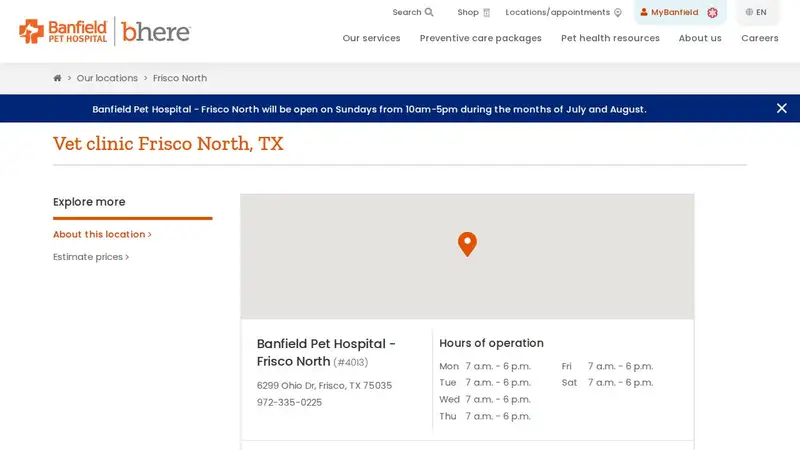Open the About us menu

[x=700, y=38]
